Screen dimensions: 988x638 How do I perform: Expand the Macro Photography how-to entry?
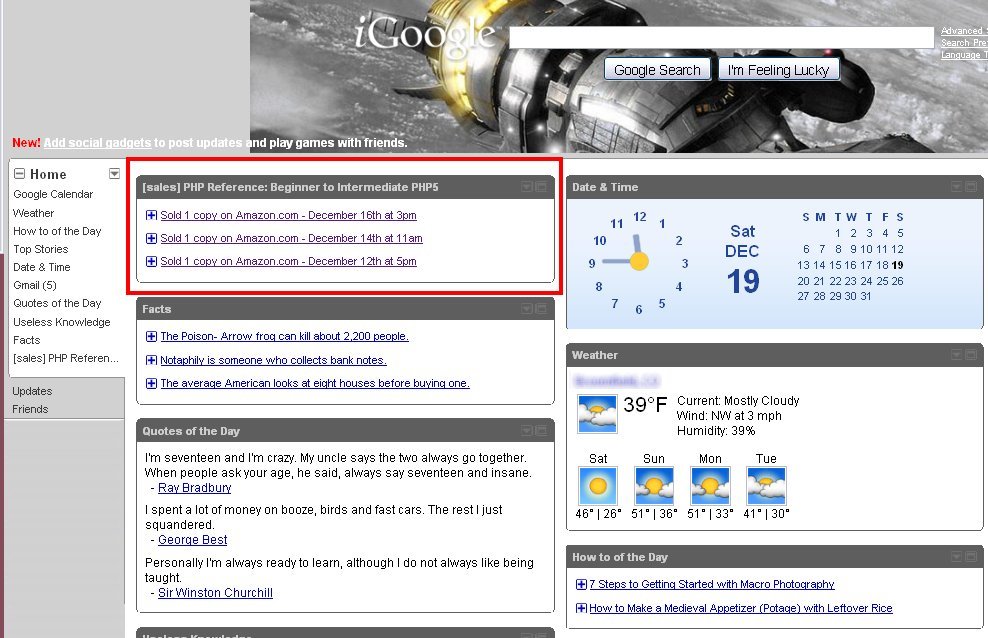582,584
